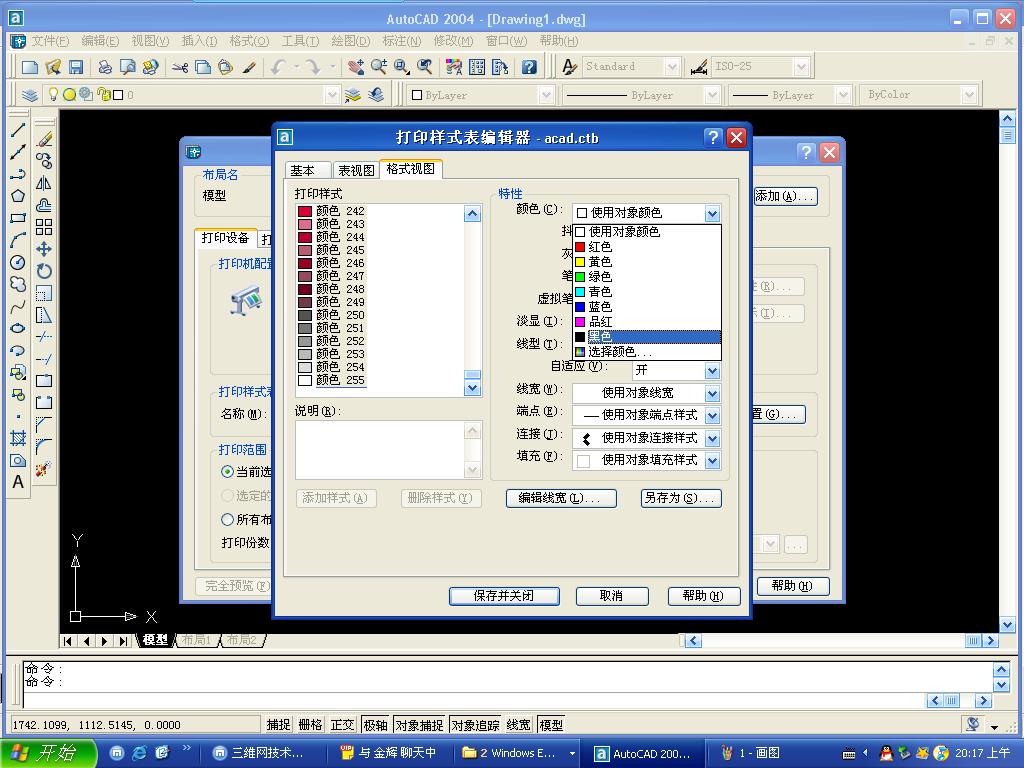The image size is (1024, 768).
Task: Click the plot style list scroll-up arrow
Action: point(473,214)
